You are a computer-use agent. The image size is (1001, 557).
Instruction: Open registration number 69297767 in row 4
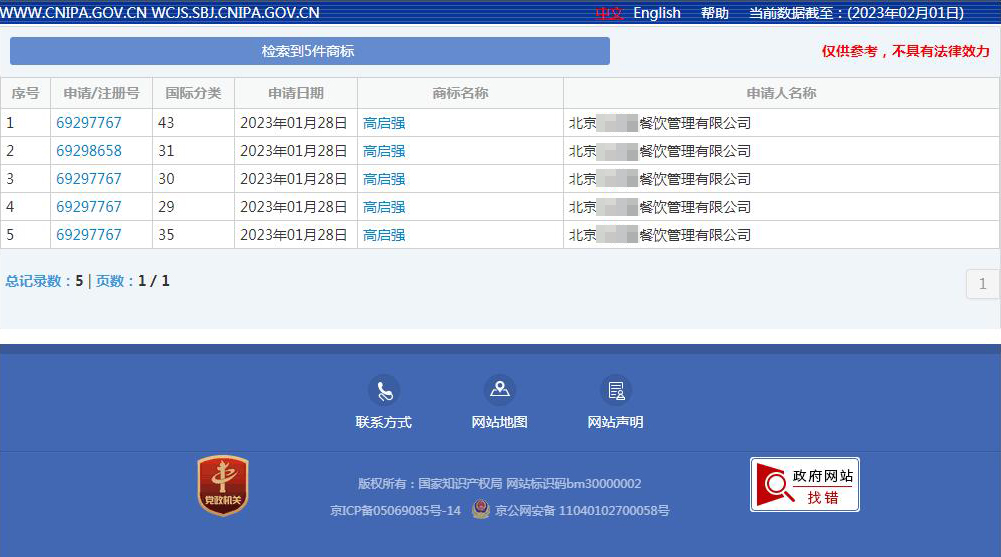(89, 207)
